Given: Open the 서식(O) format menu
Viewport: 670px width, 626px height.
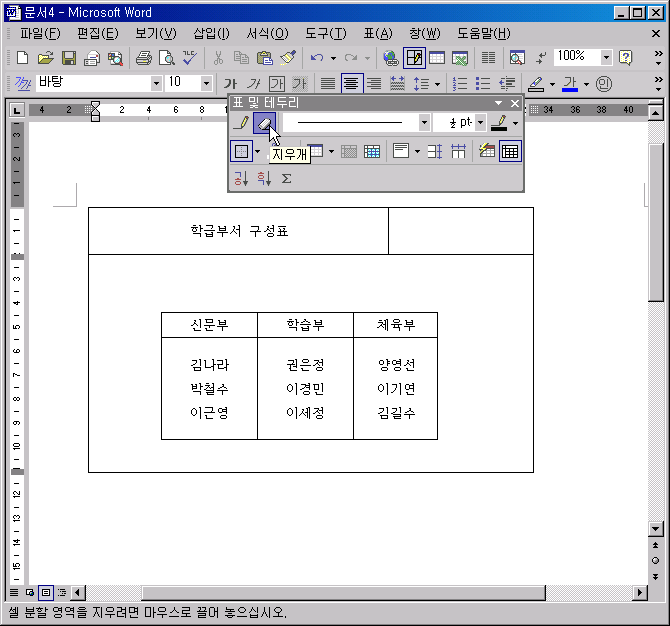Looking at the screenshot, I should [x=267, y=33].
